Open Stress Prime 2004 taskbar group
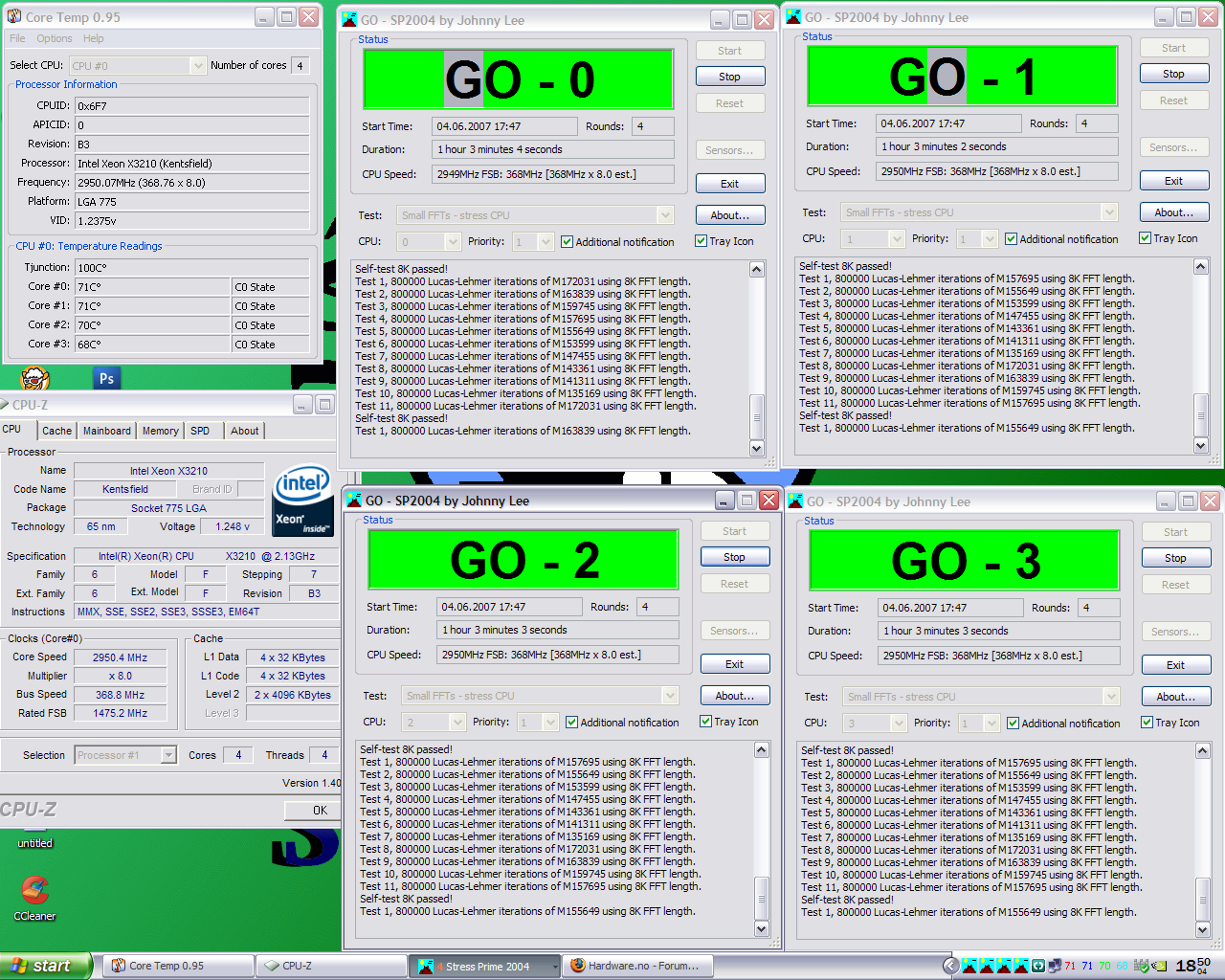 click(485, 966)
